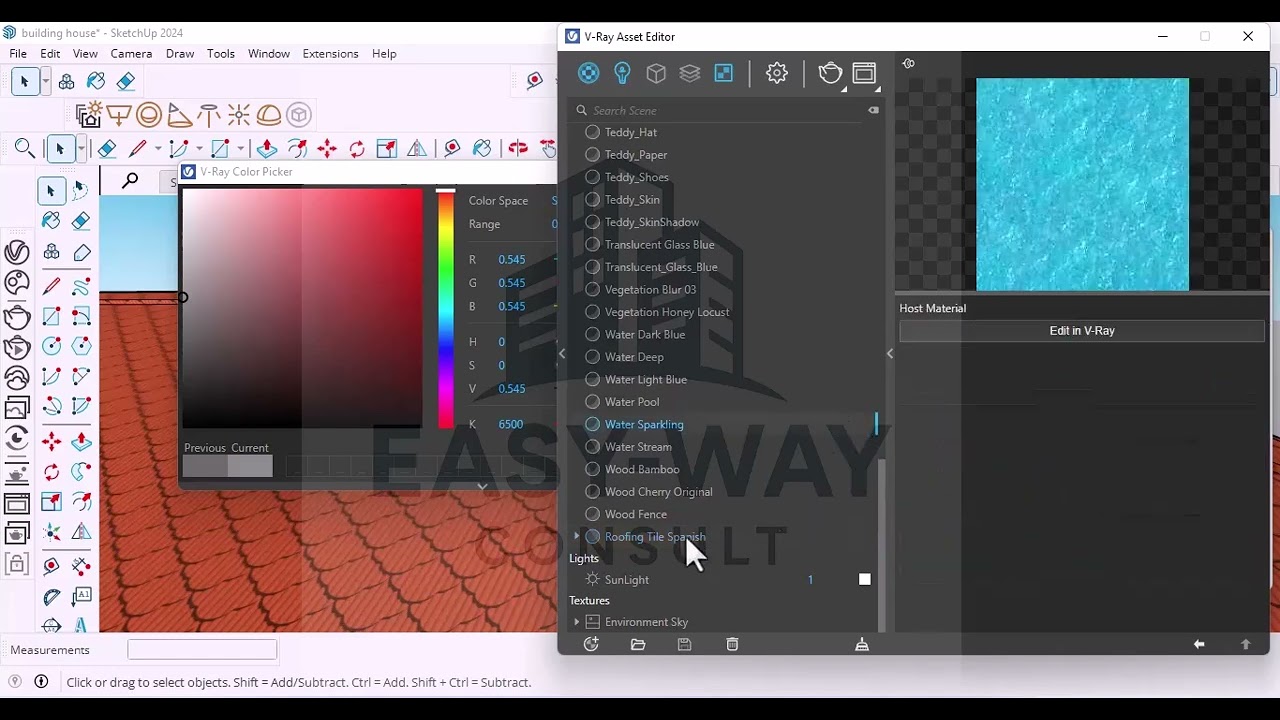Add a new asset in Asset Editor

coord(591,644)
